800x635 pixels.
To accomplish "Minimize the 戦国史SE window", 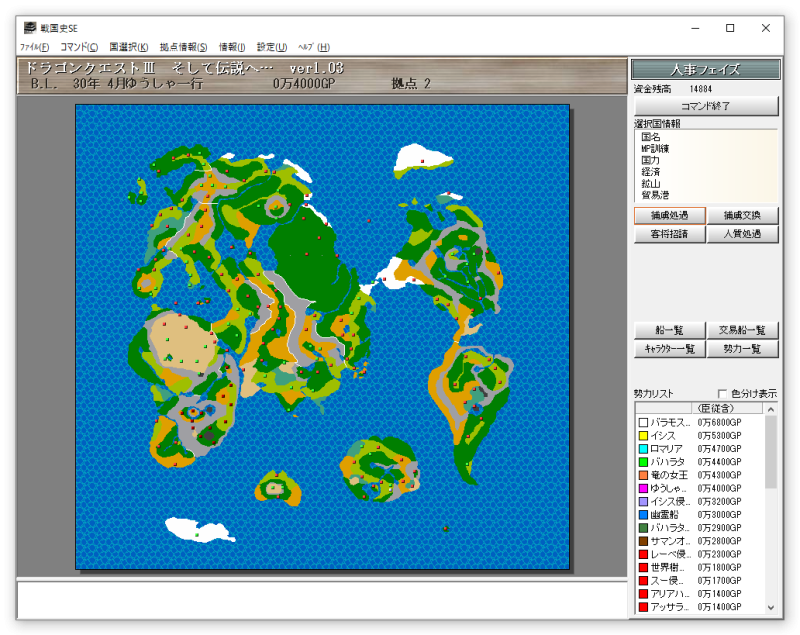I will coord(695,28).
